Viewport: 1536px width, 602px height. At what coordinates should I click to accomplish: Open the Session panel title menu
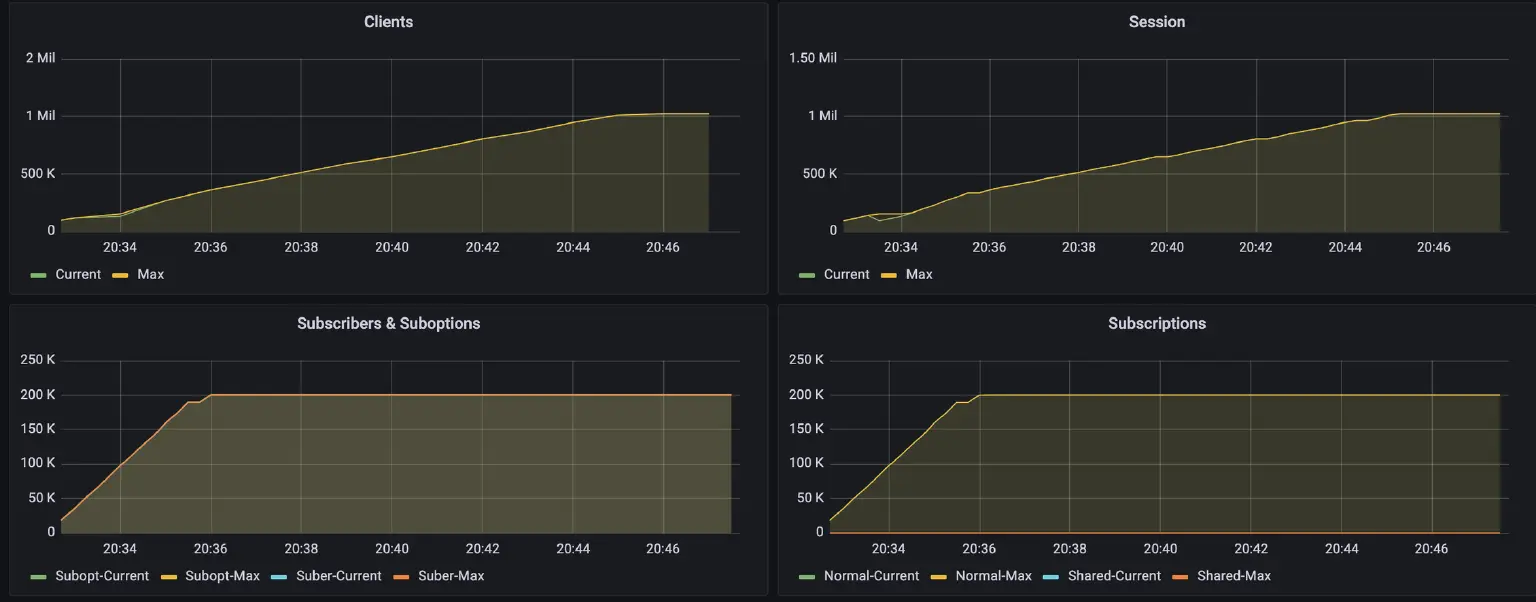pyautogui.click(x=1157, y=21)
